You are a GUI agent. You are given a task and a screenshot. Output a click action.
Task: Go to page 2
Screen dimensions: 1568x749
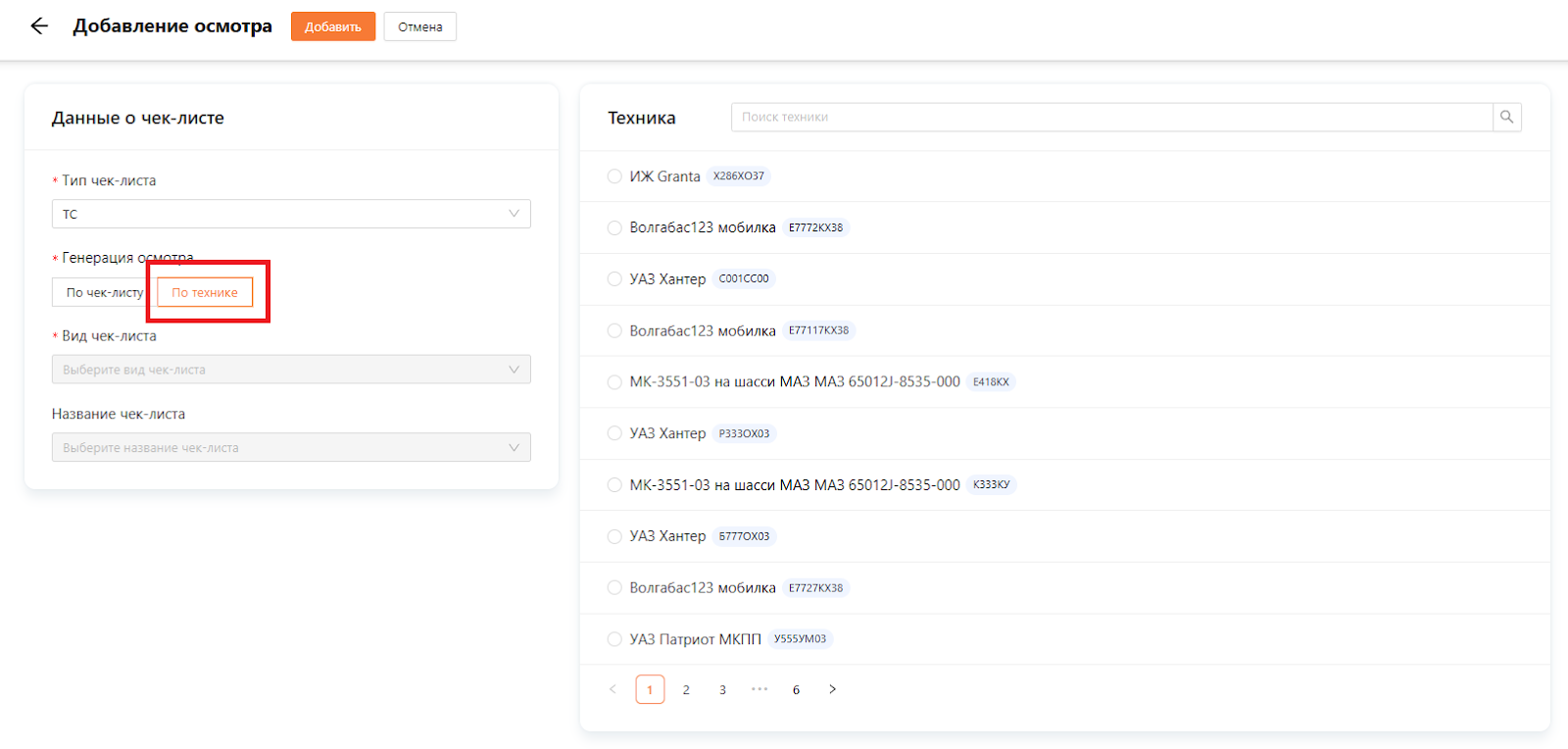pos(686,689)
